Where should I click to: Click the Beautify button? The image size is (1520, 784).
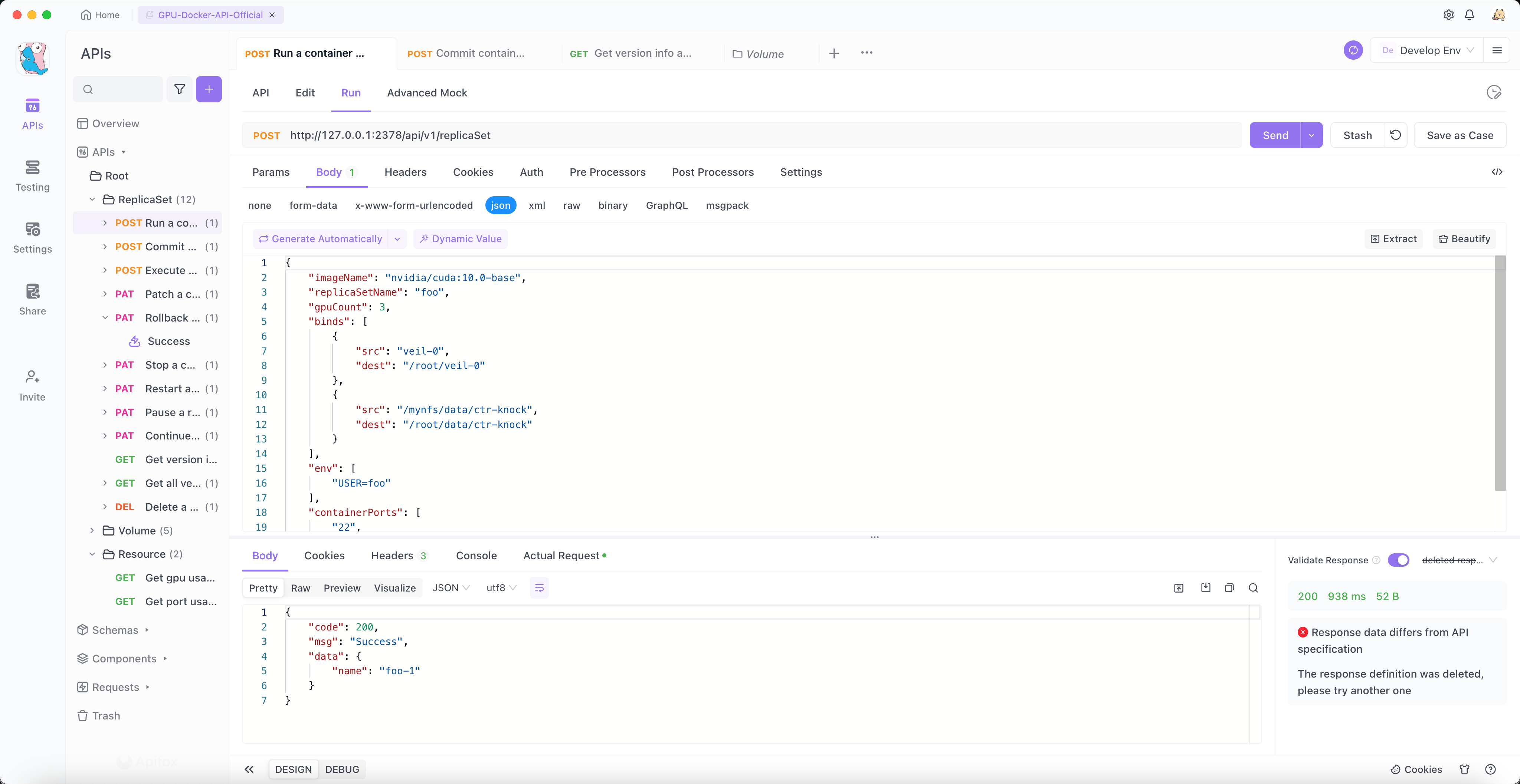pos(1464,239)
